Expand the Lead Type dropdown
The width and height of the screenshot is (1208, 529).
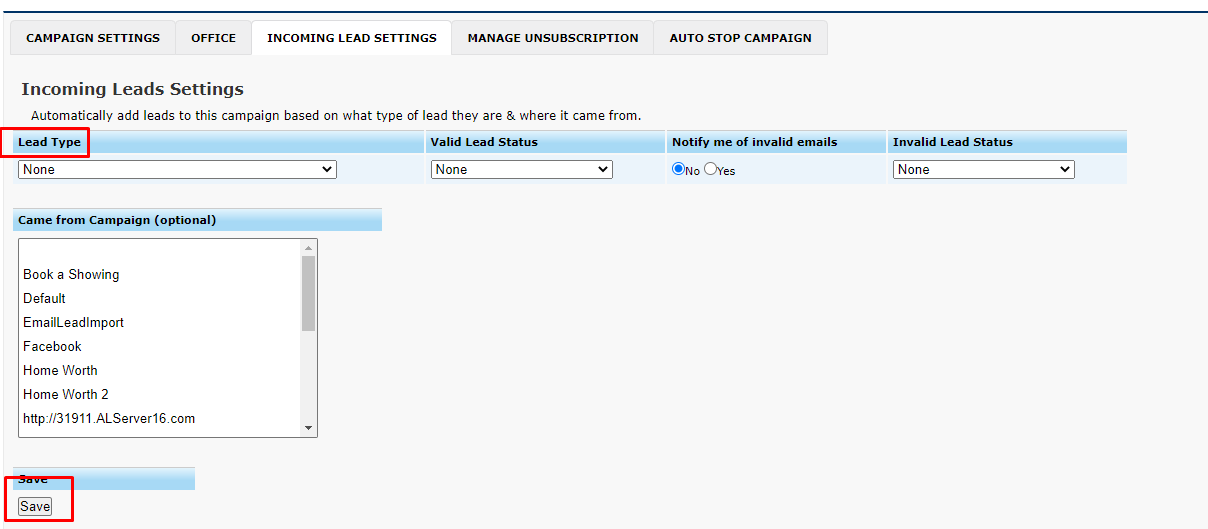click(x=177, y=170)
